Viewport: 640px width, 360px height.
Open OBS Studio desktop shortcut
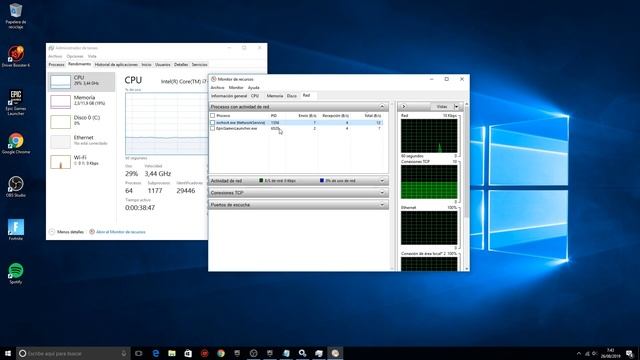coord(16,187)
